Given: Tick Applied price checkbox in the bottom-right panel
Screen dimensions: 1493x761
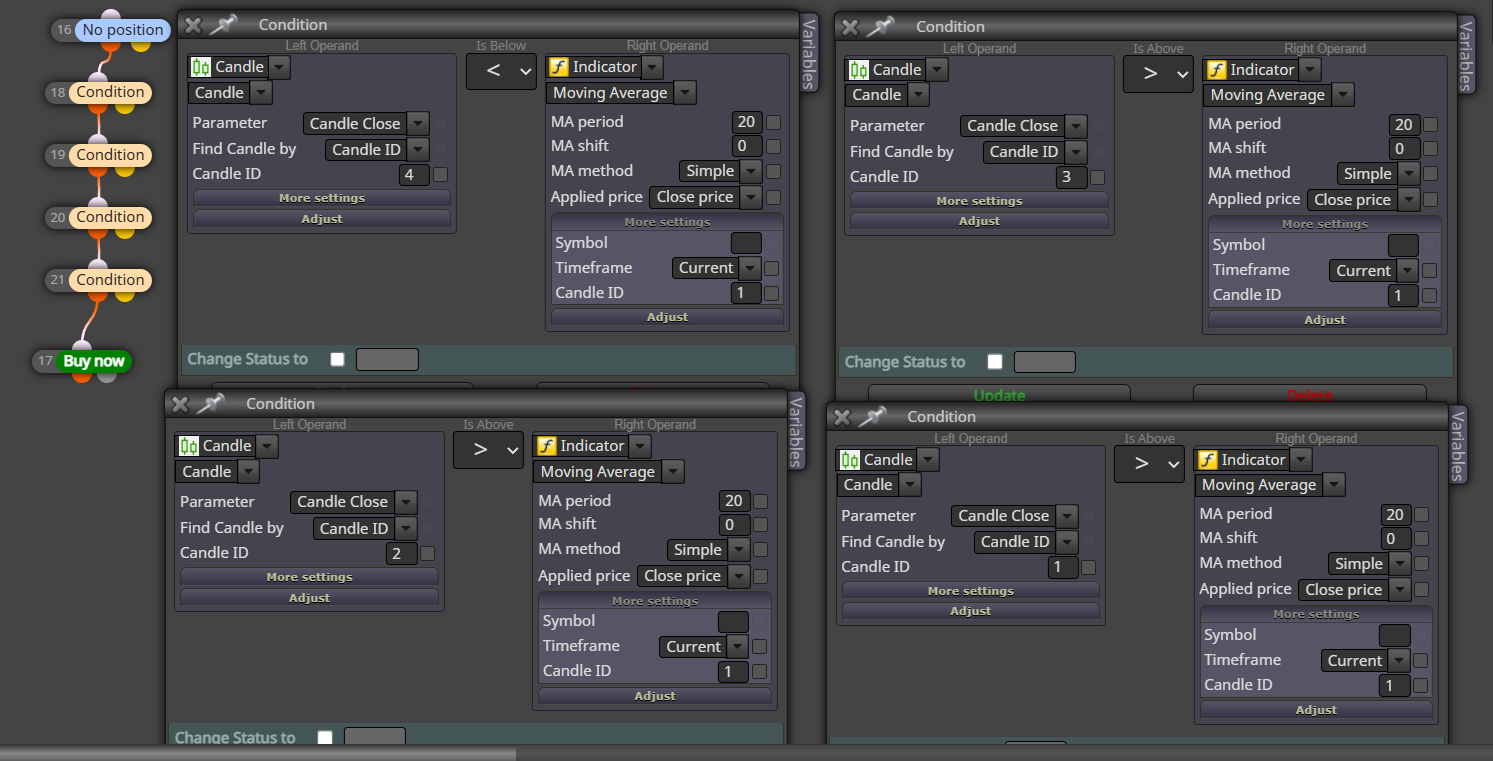Looking at the screenshot, I should coord(1422,590).
